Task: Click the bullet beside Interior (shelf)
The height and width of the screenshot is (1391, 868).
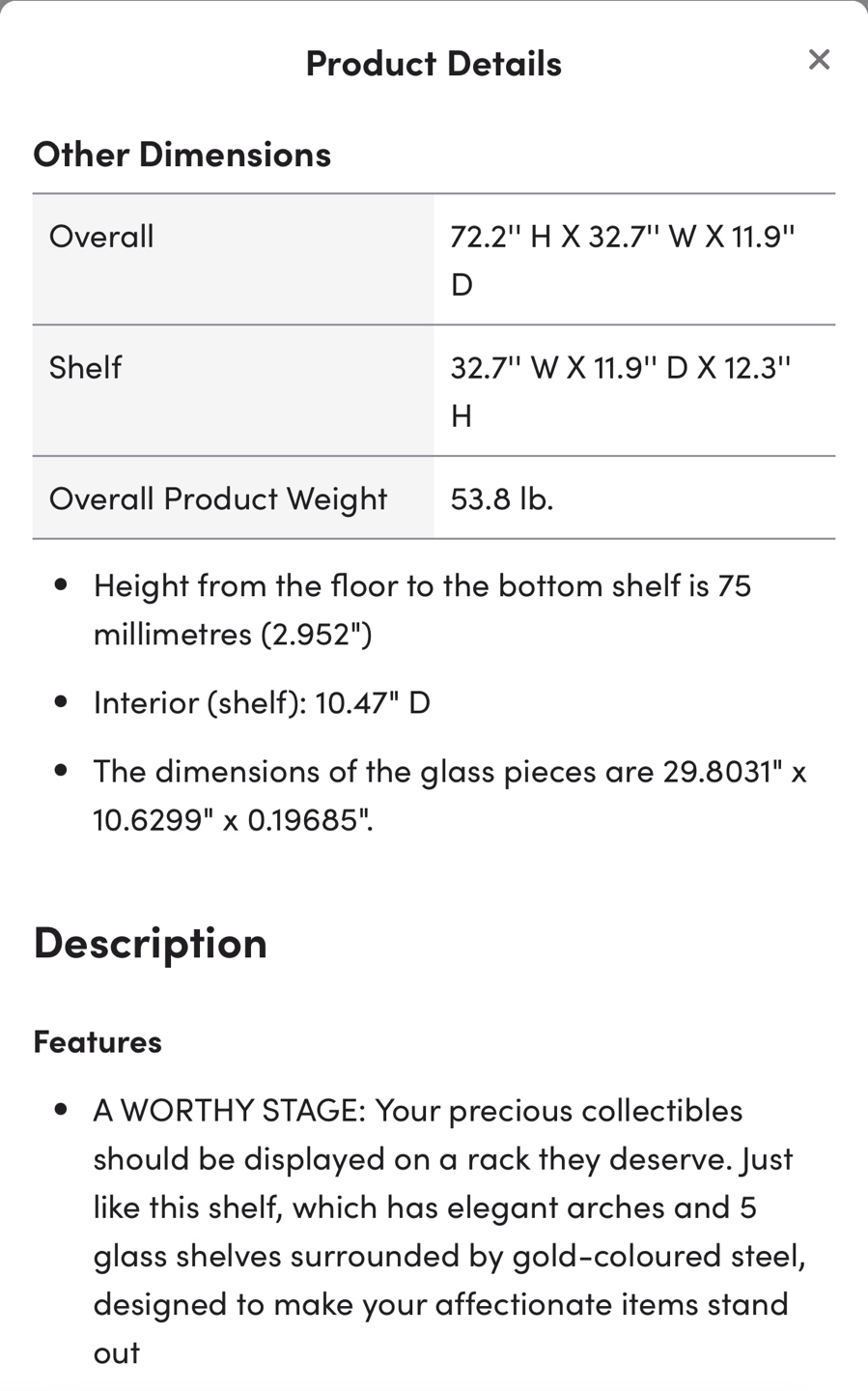Action: 62,702
